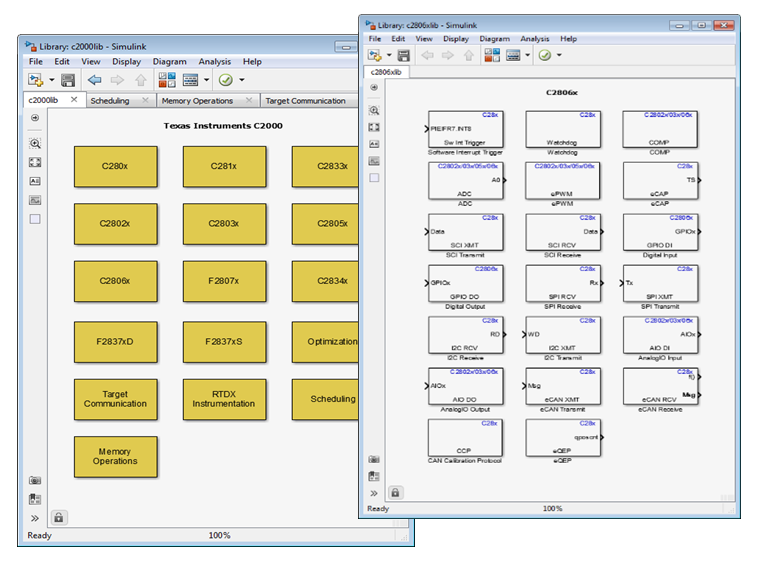Select the Watchdog block
The width and height of the screenshot is (761, 562).
click(563, 129)
